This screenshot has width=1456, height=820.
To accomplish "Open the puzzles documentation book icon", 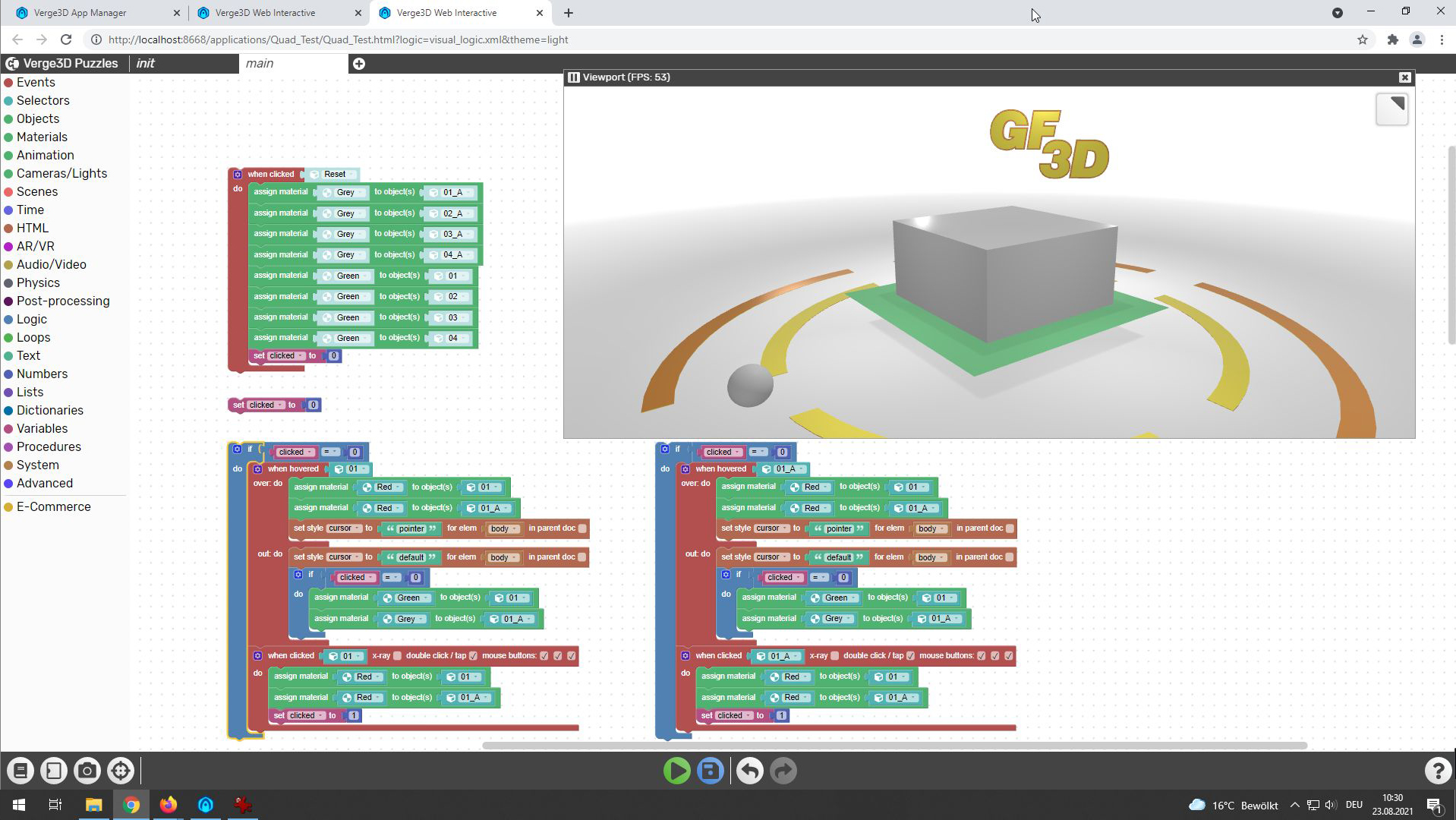I will (20, 770).
